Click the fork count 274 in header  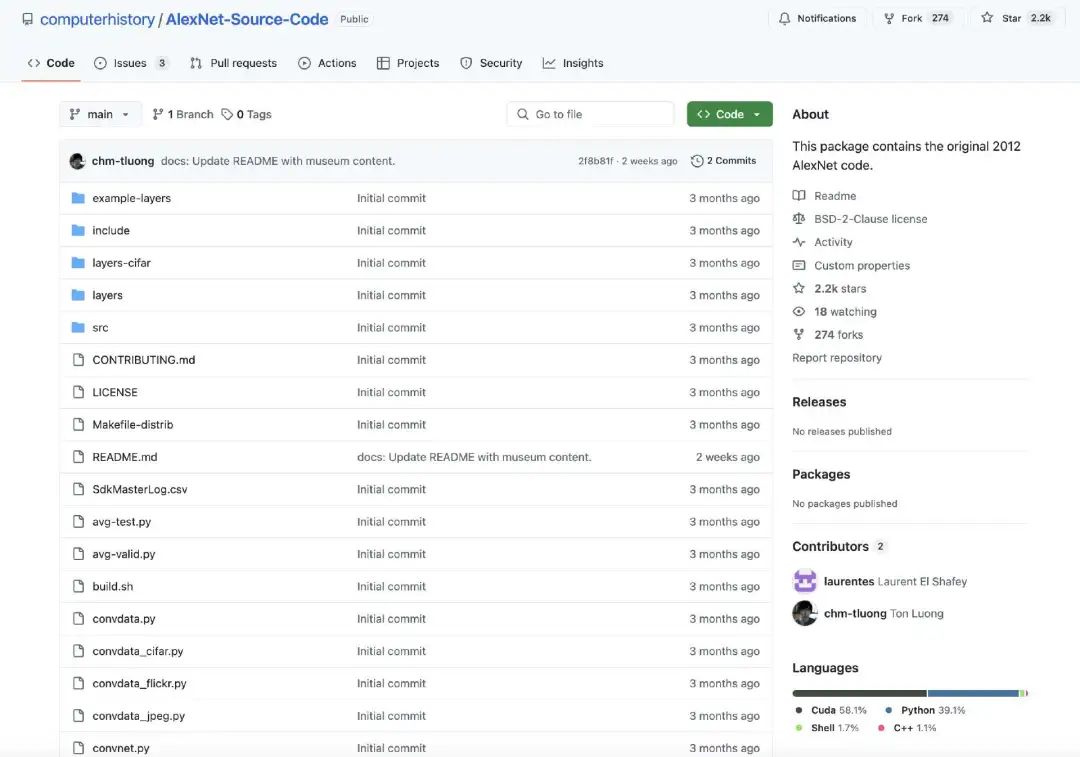pos(939,19)
